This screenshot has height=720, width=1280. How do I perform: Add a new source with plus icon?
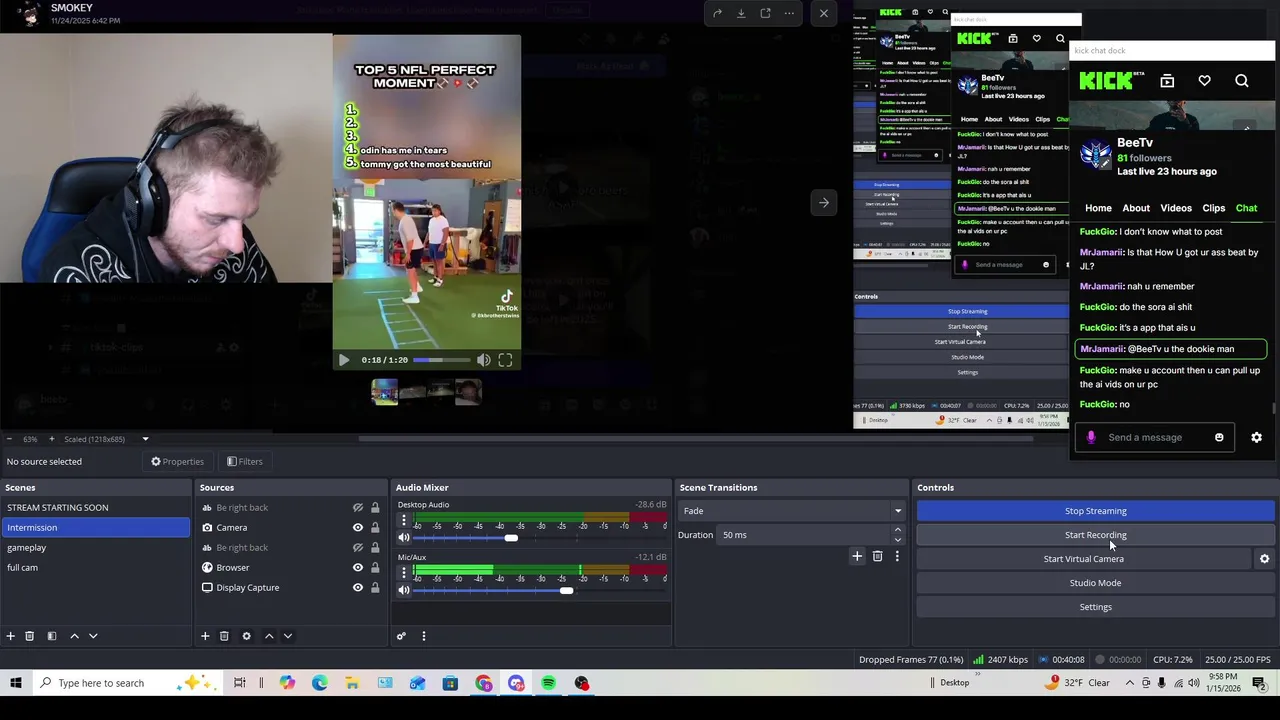205,636
